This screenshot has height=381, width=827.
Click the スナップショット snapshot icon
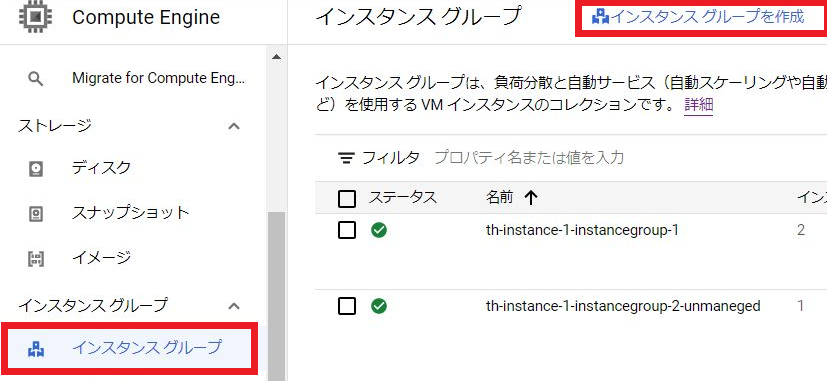tap(35, 214)
